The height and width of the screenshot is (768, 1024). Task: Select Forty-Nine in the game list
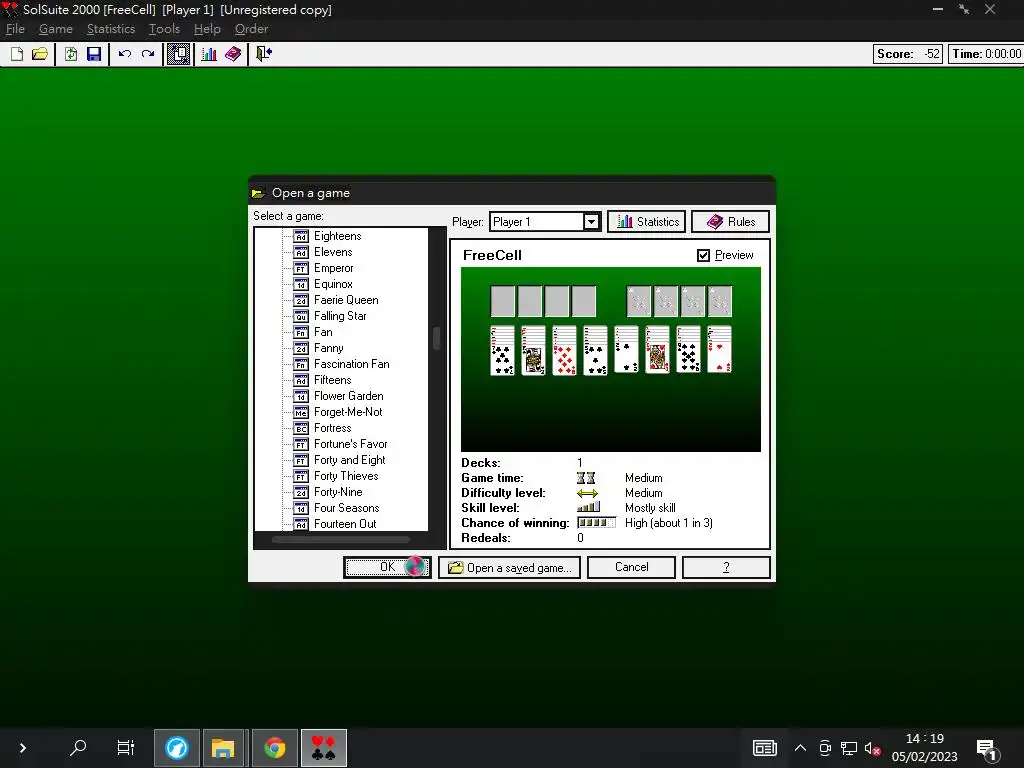(x=338, y=492)
